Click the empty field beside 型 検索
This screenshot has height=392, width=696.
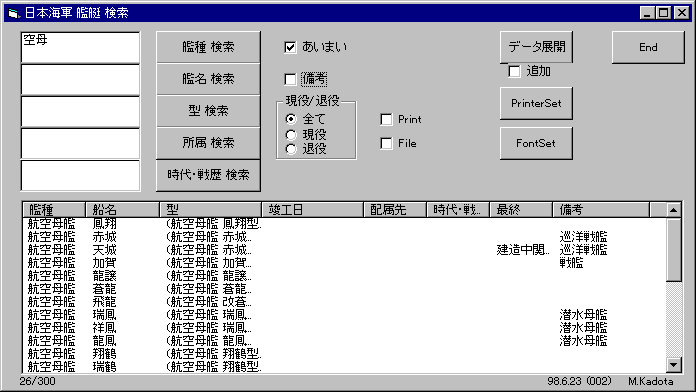coord(80,111)
